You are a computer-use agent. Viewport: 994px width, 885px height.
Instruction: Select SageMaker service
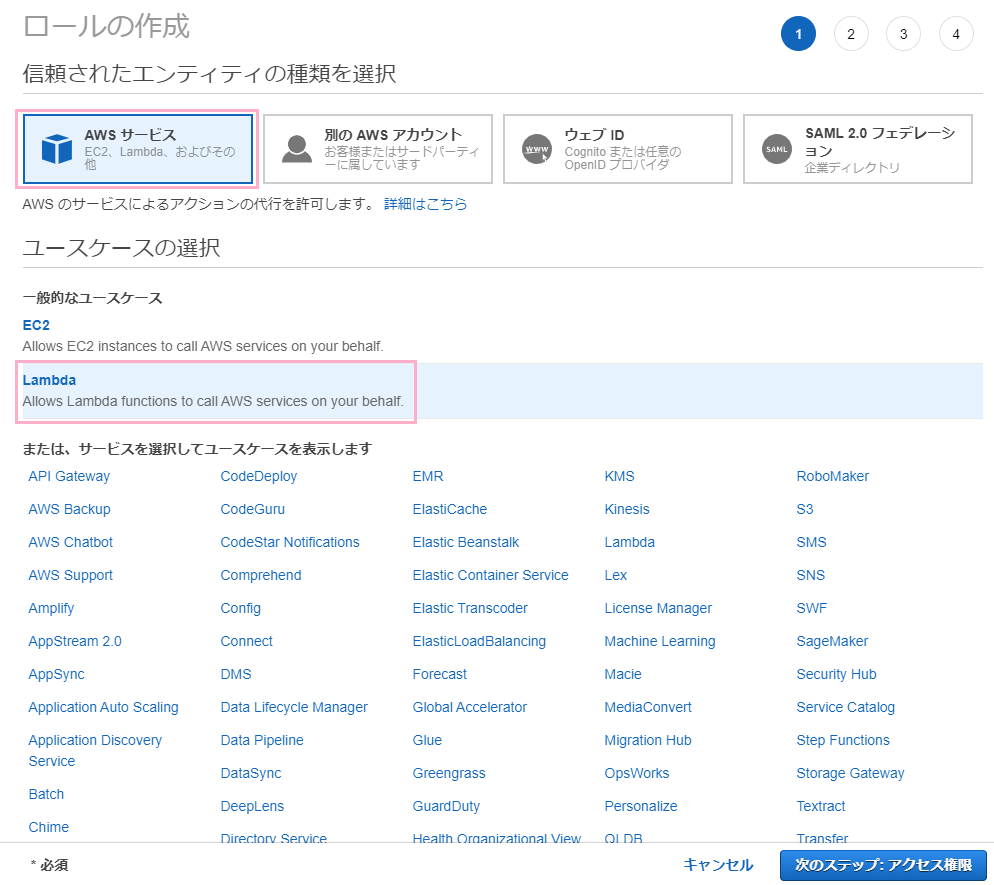point(832,641)
